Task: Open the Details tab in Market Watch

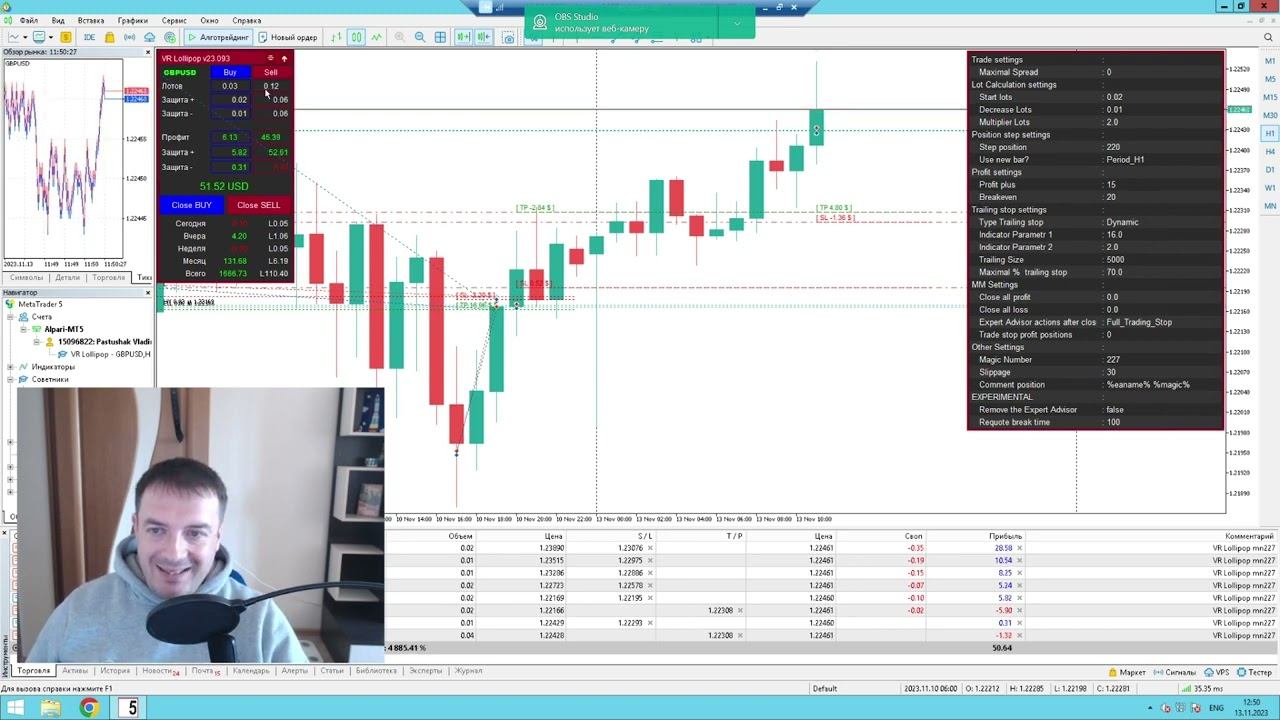Action: (67, 278)
